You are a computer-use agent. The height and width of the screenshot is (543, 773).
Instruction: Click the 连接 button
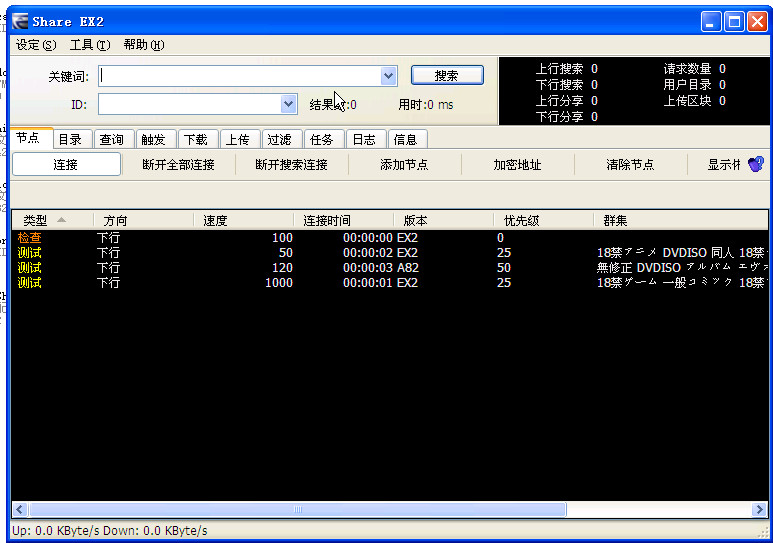pos(66,164)
